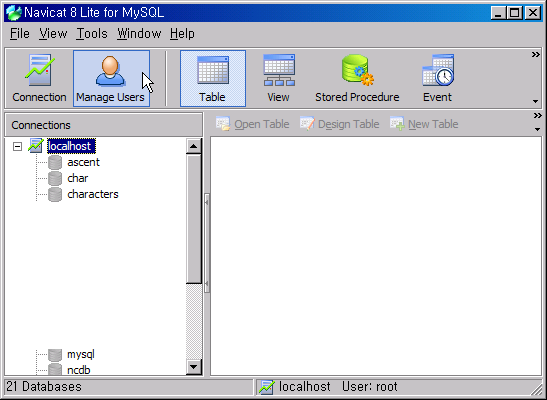Select the Table object button

[x=213, y=78]
